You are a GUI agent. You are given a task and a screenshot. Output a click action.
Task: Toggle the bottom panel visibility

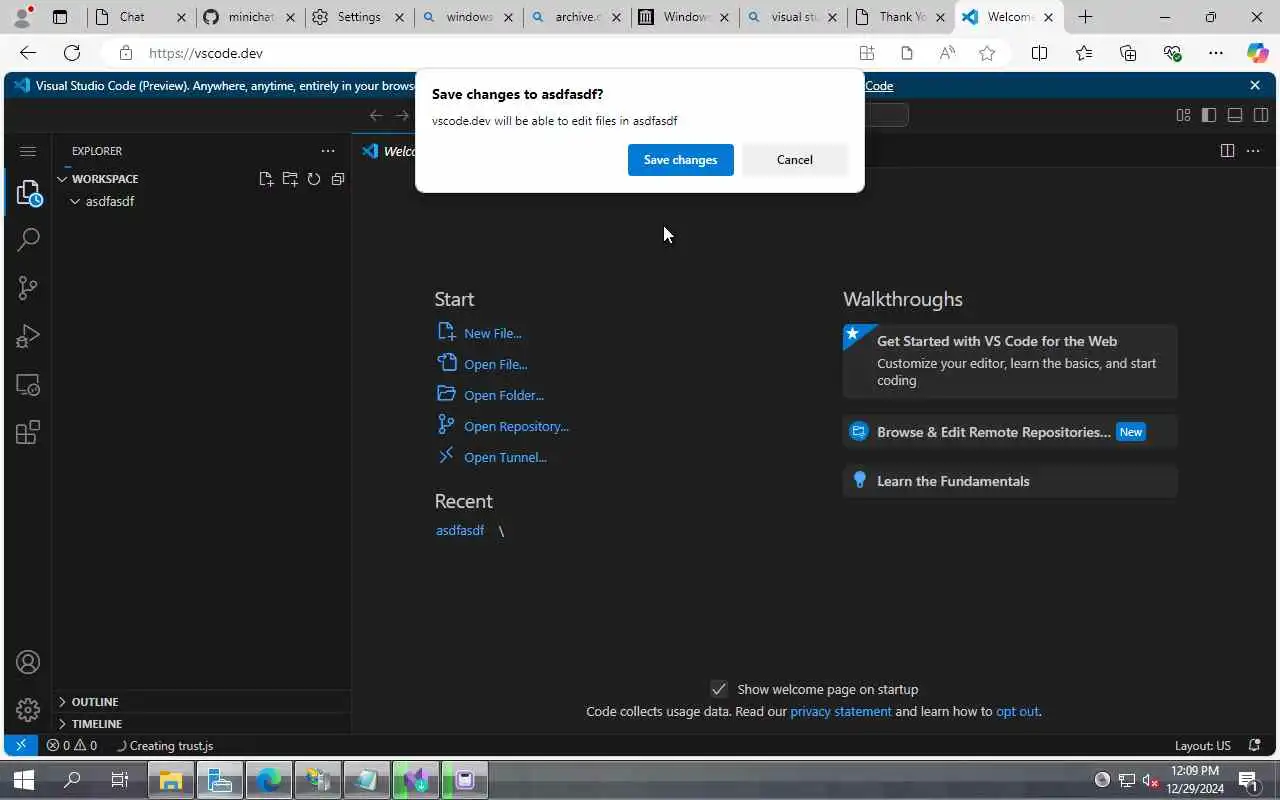(x=1235, y=115)
